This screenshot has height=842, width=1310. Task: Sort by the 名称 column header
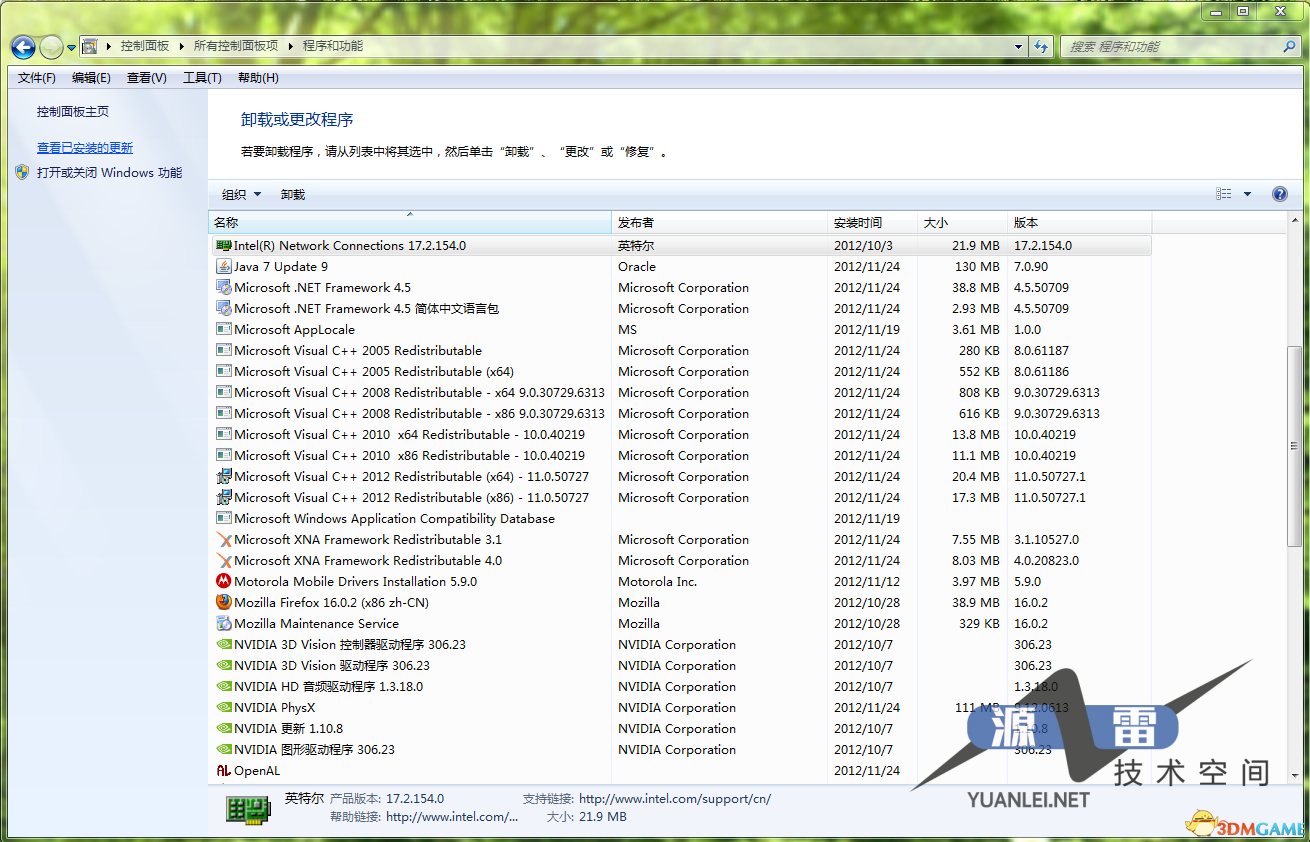point(410,223)
